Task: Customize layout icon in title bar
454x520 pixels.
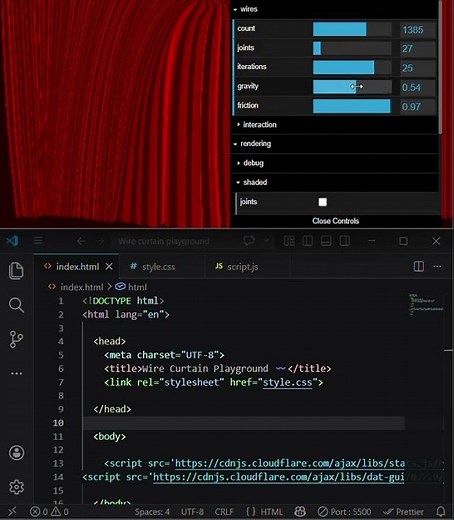Action: point(289,241)
